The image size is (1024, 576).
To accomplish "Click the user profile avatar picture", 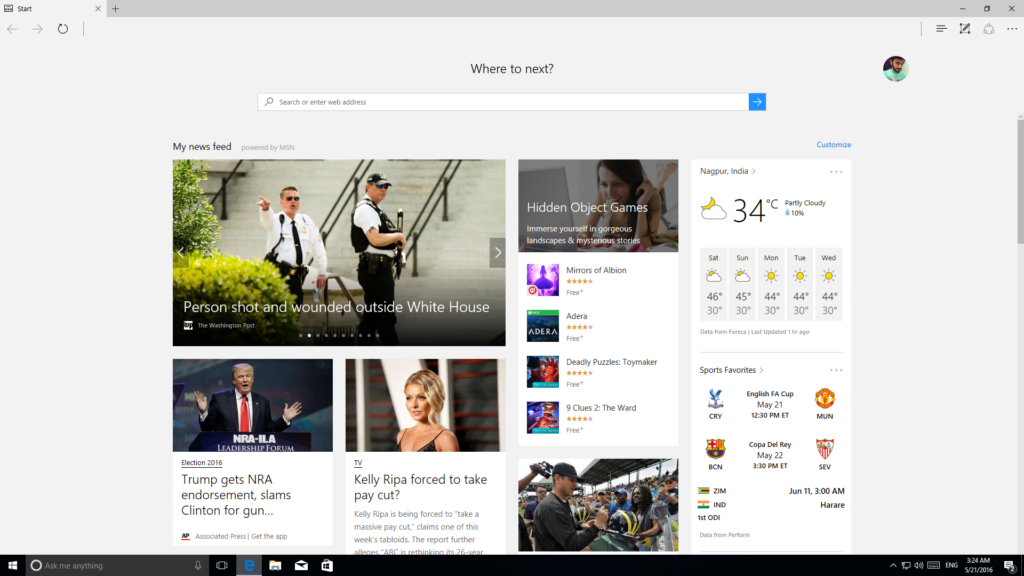I will [895, 69].
